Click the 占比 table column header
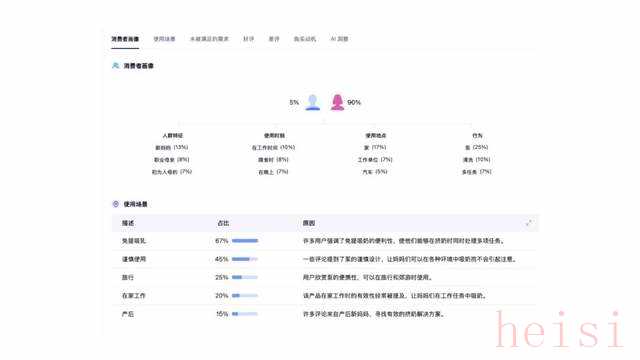This screenshot has height=360, width=640. click(x=223, y=223)
